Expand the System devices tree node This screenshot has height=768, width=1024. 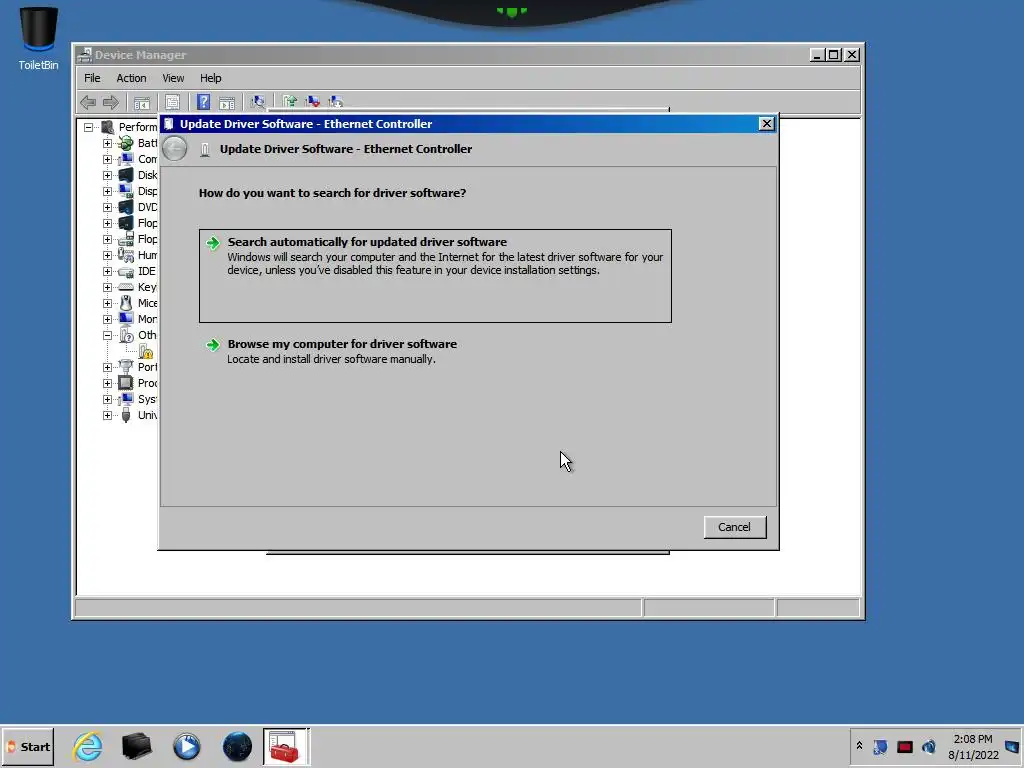tap(107, 399)
